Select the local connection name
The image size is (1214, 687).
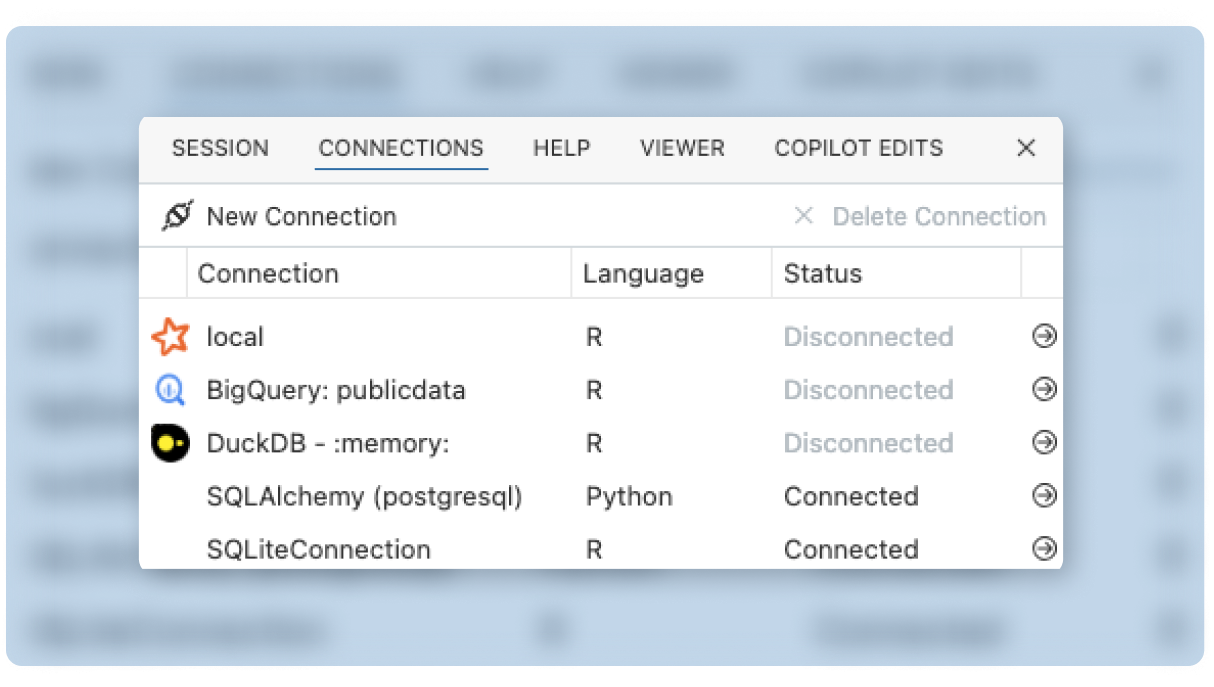point(235,337)
